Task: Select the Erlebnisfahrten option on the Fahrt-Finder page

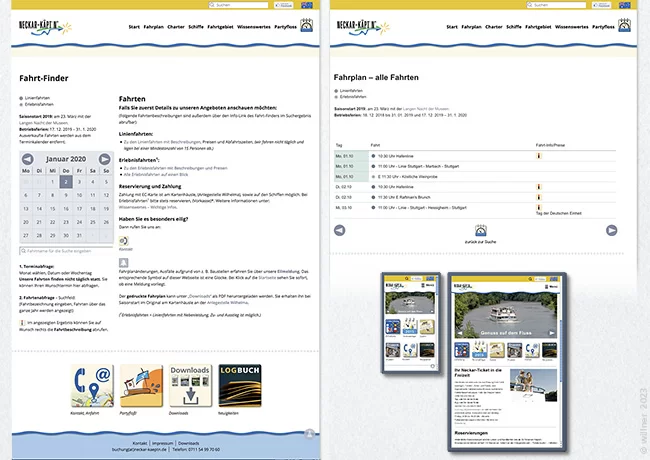Action: point(36,104)
